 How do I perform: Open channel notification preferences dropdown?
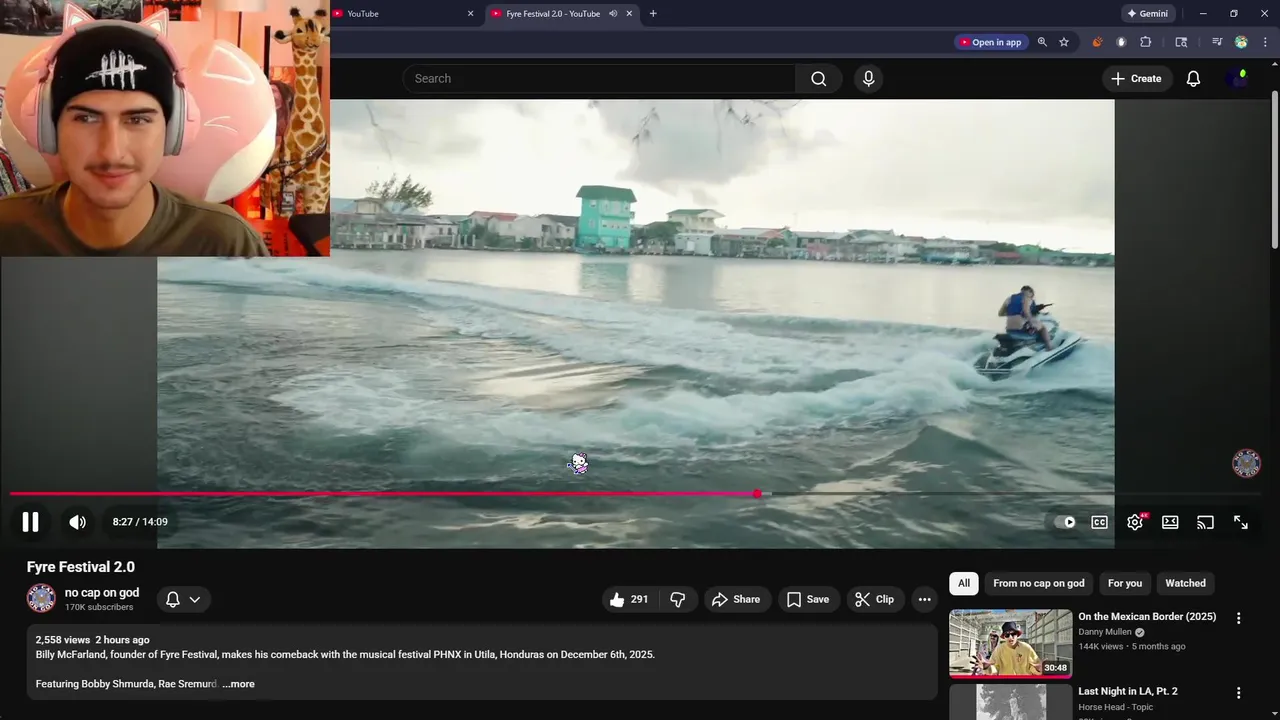coord(183,599)
